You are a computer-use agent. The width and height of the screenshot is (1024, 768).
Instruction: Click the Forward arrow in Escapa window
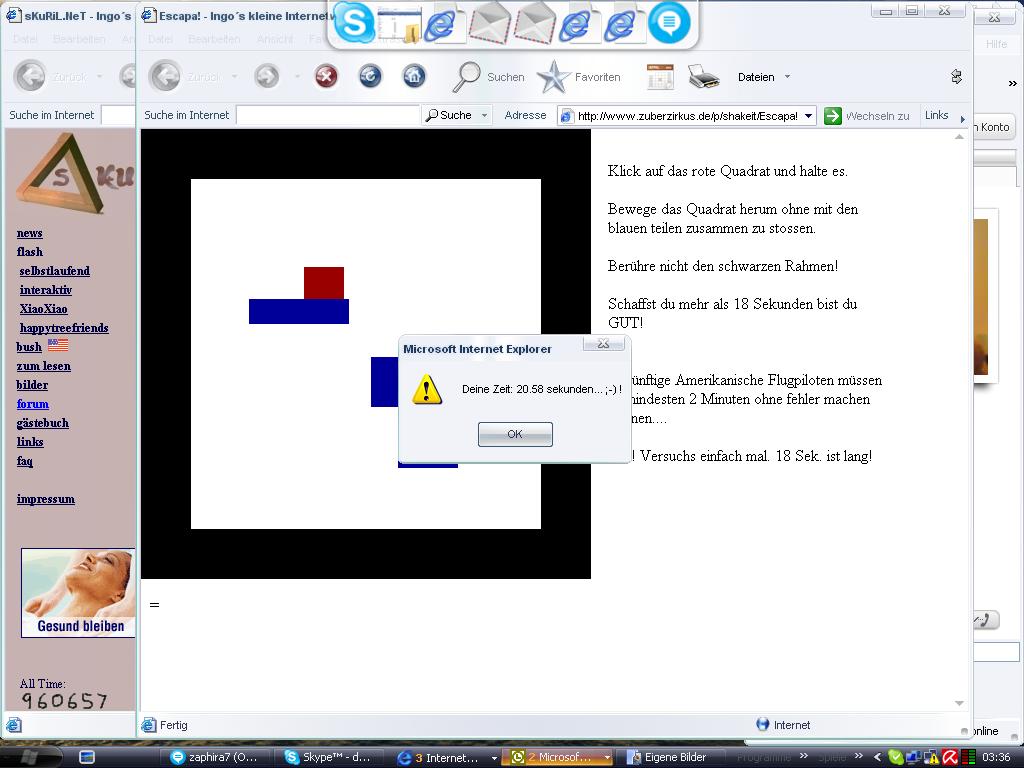pyautogui.click(x=266, y=76)
